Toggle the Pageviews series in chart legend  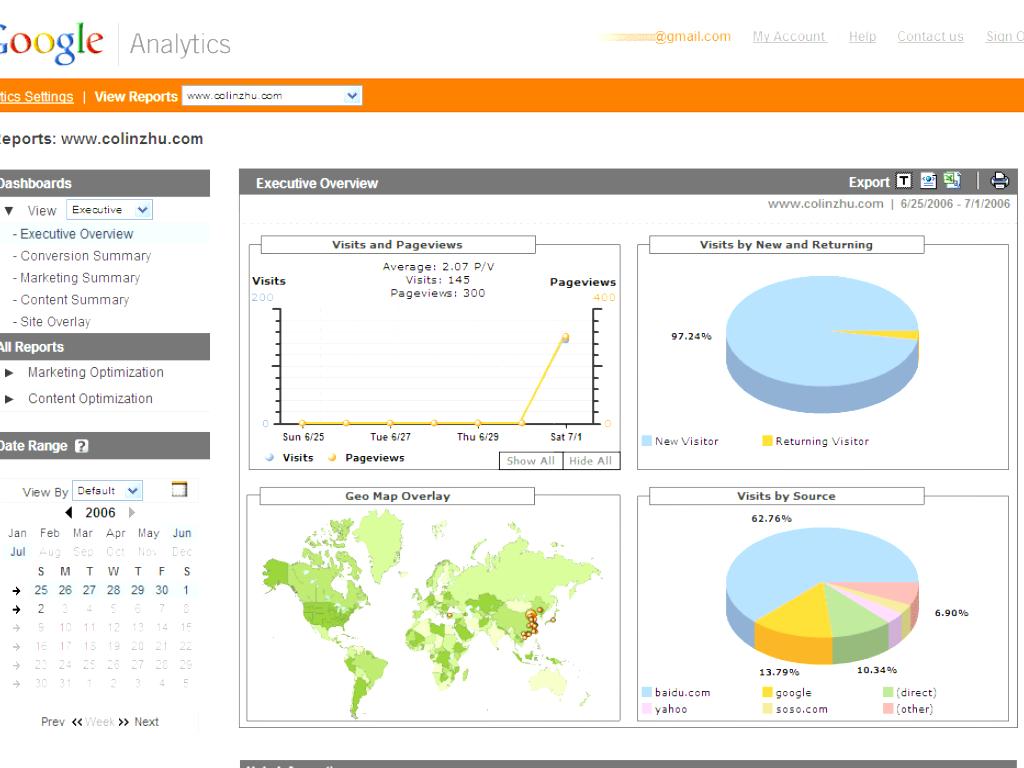[374, 458]
